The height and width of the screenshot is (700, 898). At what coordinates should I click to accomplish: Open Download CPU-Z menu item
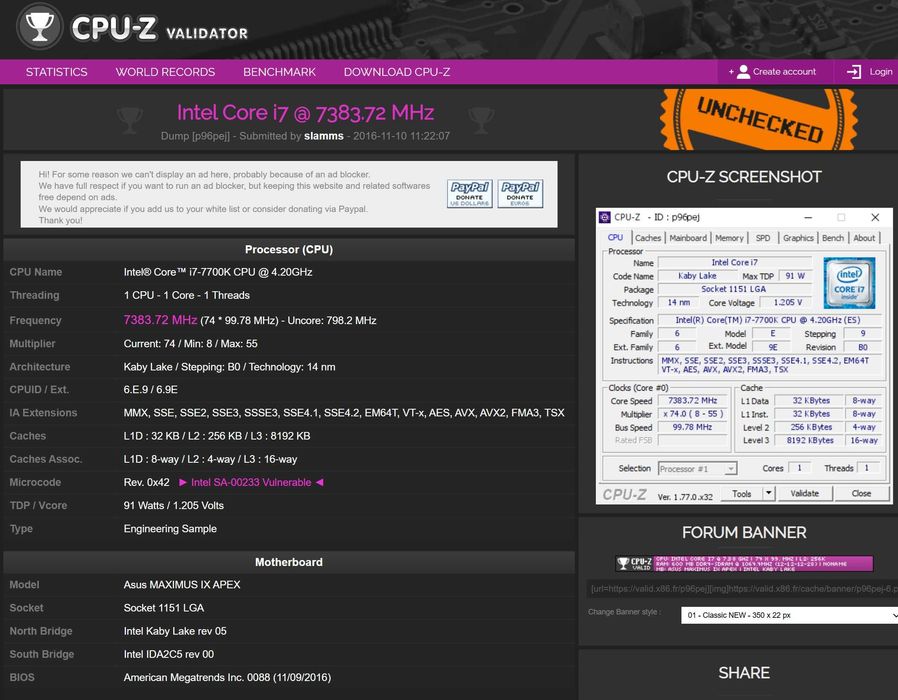(x=397, y=72)
